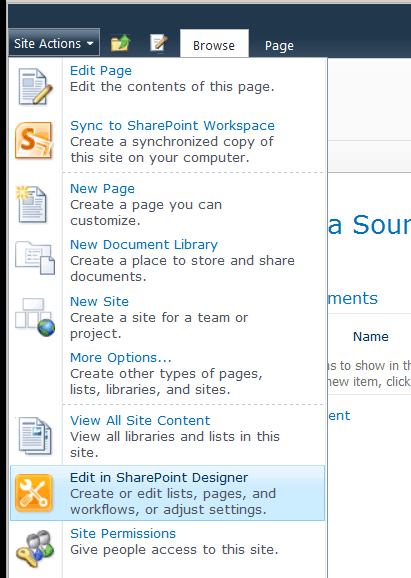Click the Edit page pencil icon in ribbon
The width and height of the screenshot is (411, 578).
click(159, 43)
